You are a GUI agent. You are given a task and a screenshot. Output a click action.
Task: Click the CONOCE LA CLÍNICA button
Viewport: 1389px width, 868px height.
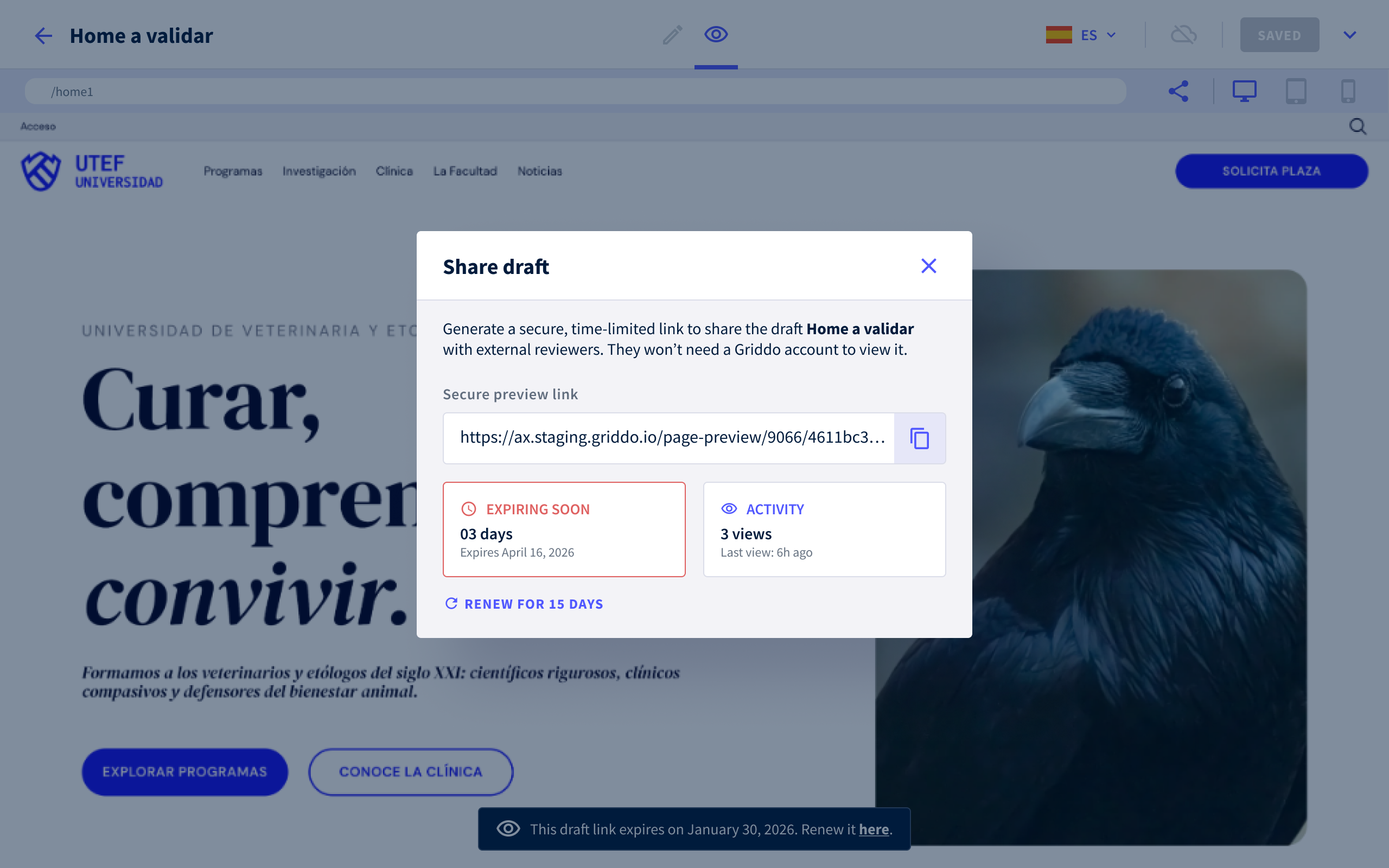[411, 771]
